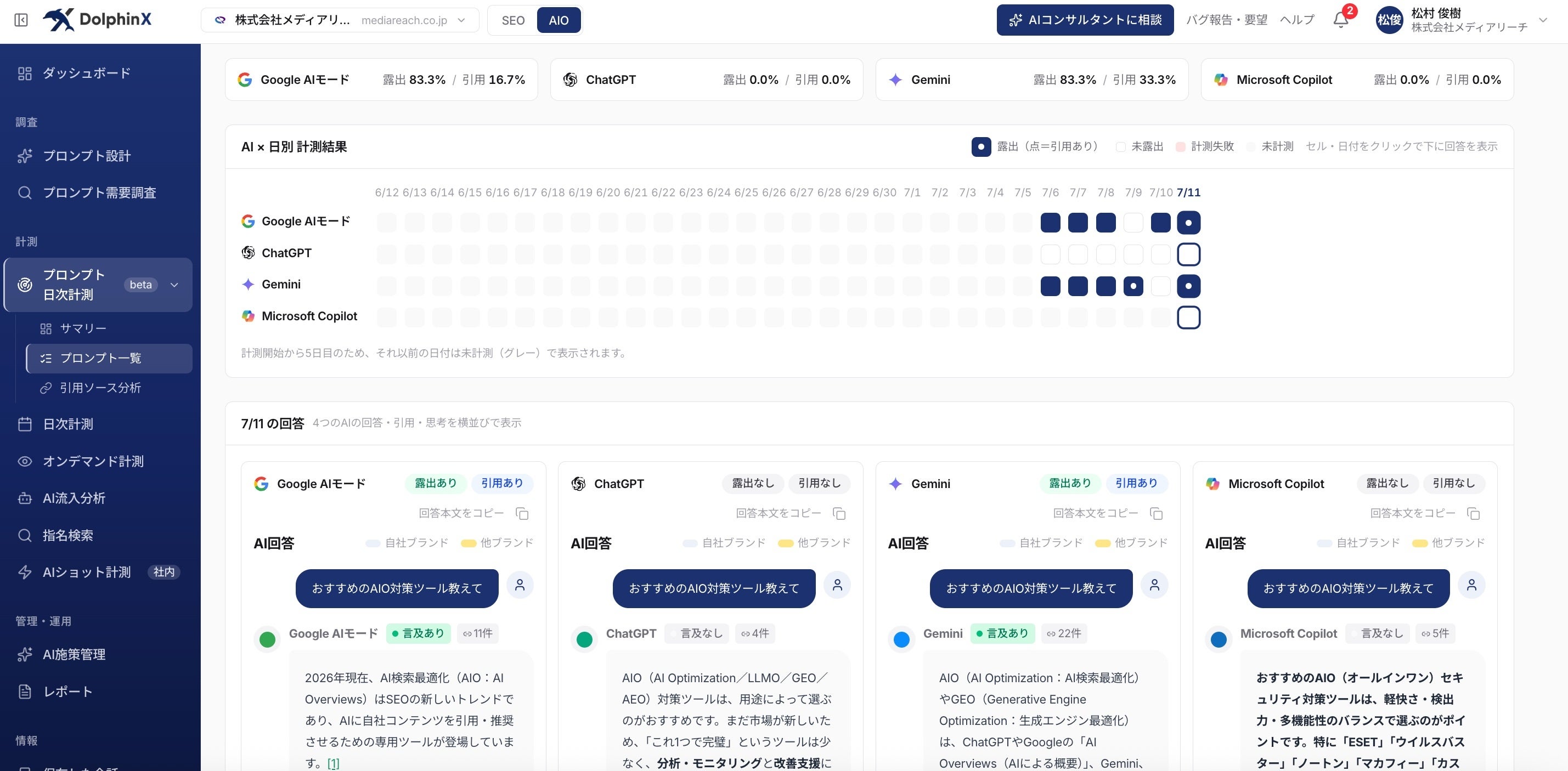
Task: Click Gemini 22件 citations badge
Action: click(1063, 633)
